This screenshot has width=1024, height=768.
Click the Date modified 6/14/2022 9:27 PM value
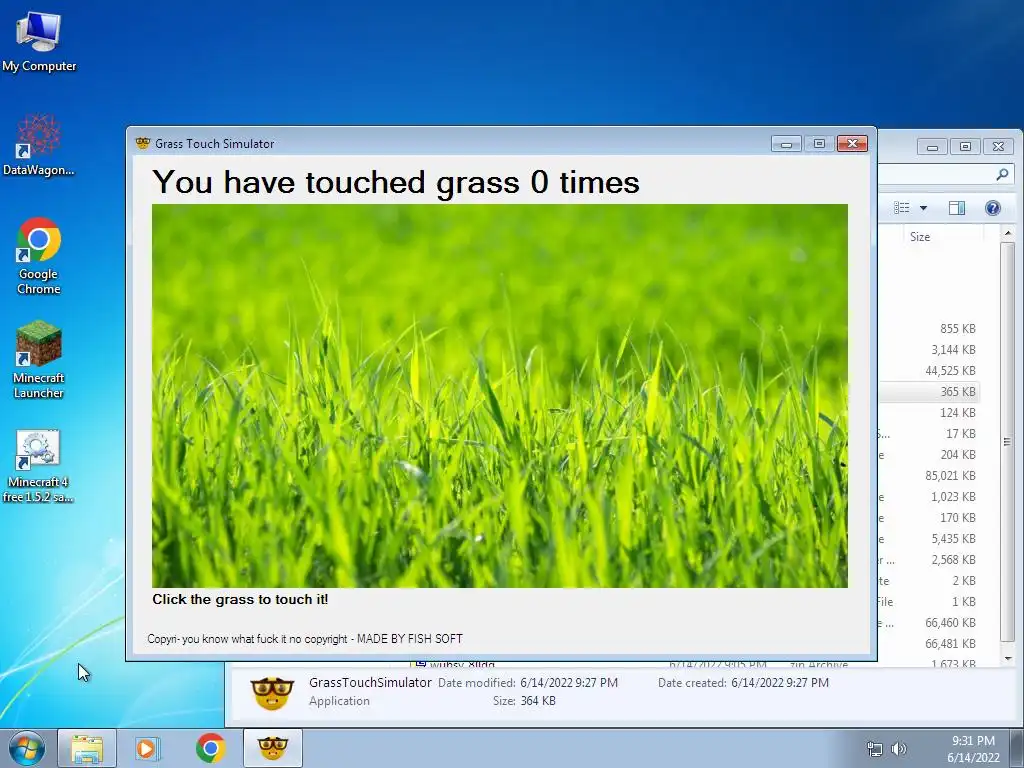pyautogui.click(x=569, y=682)
